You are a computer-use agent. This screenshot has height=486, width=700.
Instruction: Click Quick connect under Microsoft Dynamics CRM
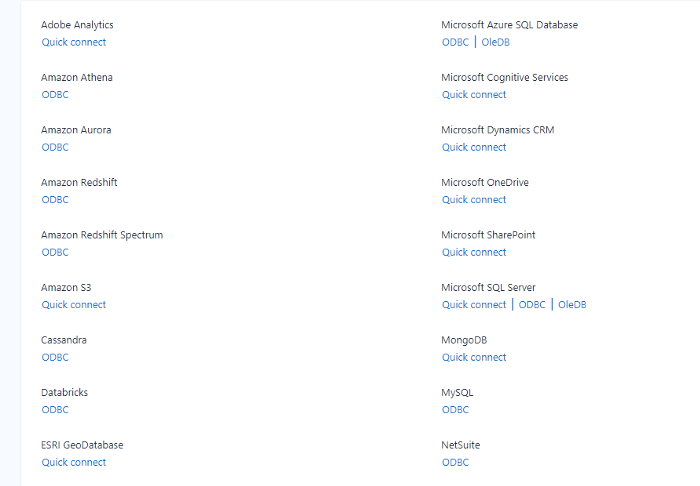tap(474, 147)
